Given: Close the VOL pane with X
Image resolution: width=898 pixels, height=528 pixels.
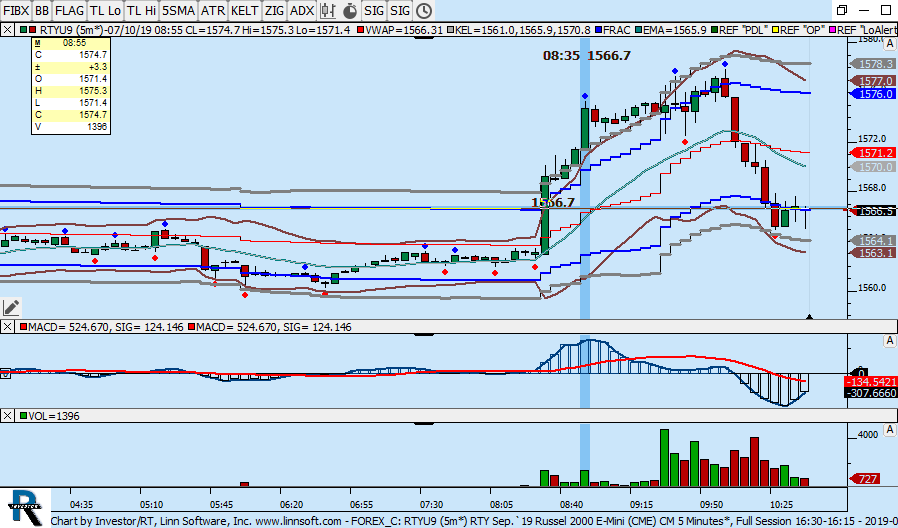Looking at the screenshot, I should [7, 416].
